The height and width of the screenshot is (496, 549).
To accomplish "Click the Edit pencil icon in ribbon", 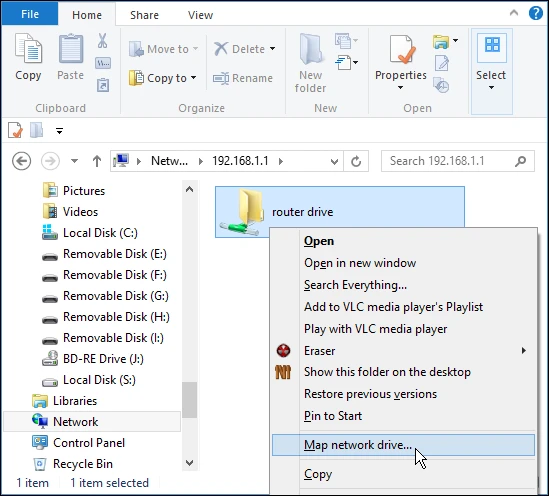I will pos(442,63).
